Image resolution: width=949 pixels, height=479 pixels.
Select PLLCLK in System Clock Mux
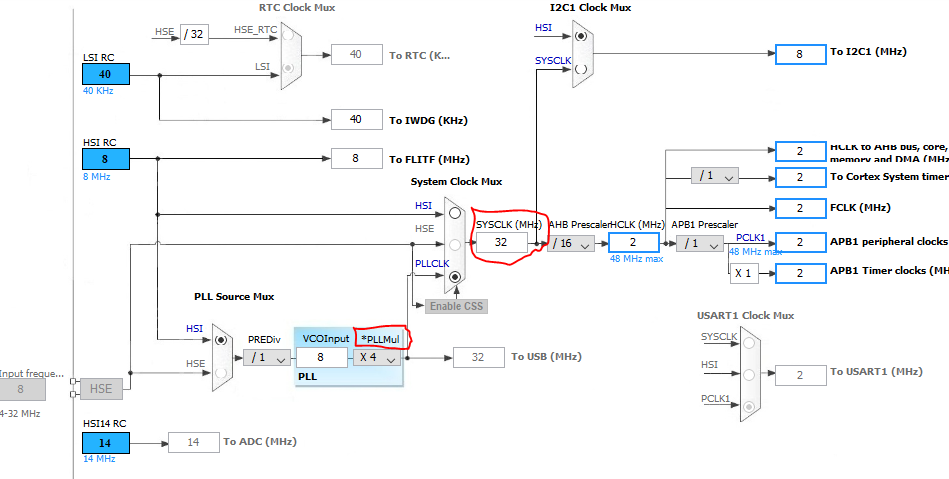click(x=454, y=276)
